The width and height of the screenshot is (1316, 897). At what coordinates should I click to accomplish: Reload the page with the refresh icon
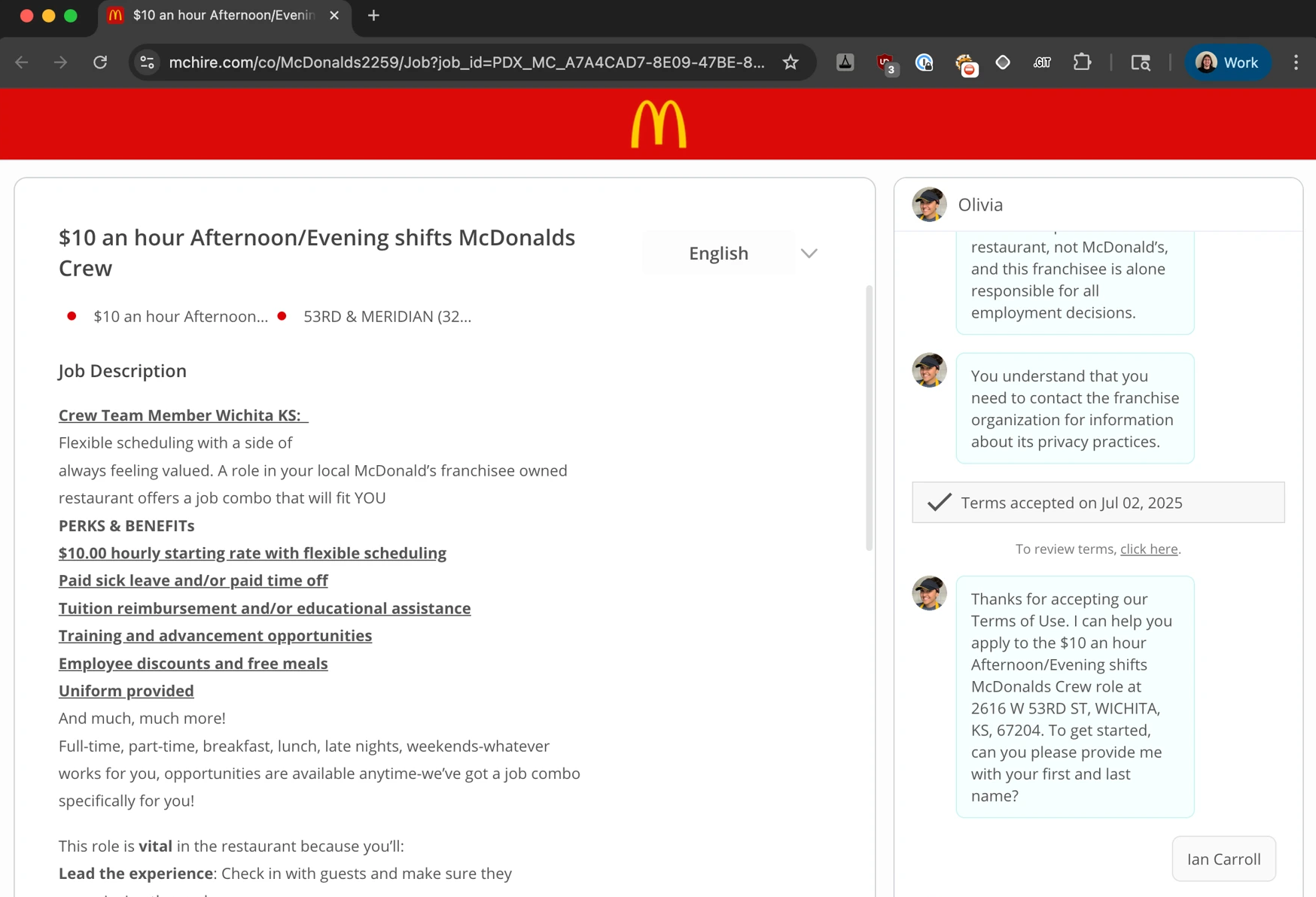click(100, 62)
